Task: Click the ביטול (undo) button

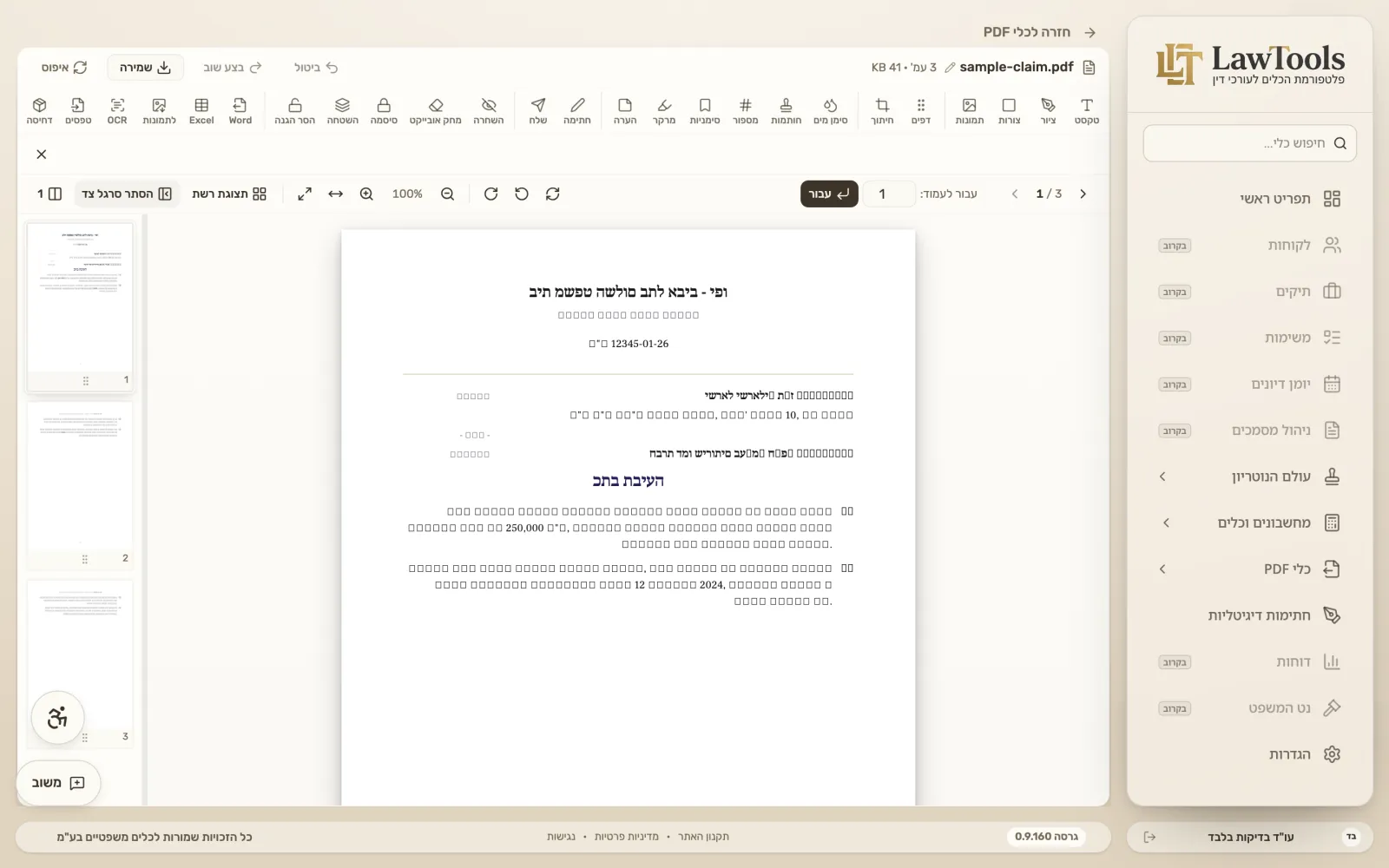Action: (316, 67)
